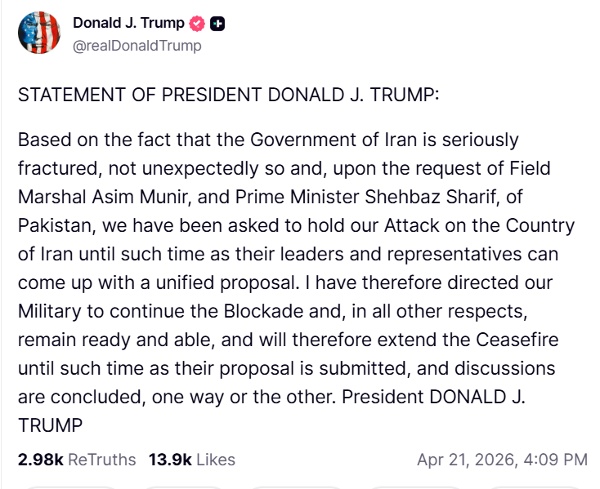The height and width of the screenshot is (489, 600).
Task: Click the black plus badge icon
Action: tap(217, 24)
